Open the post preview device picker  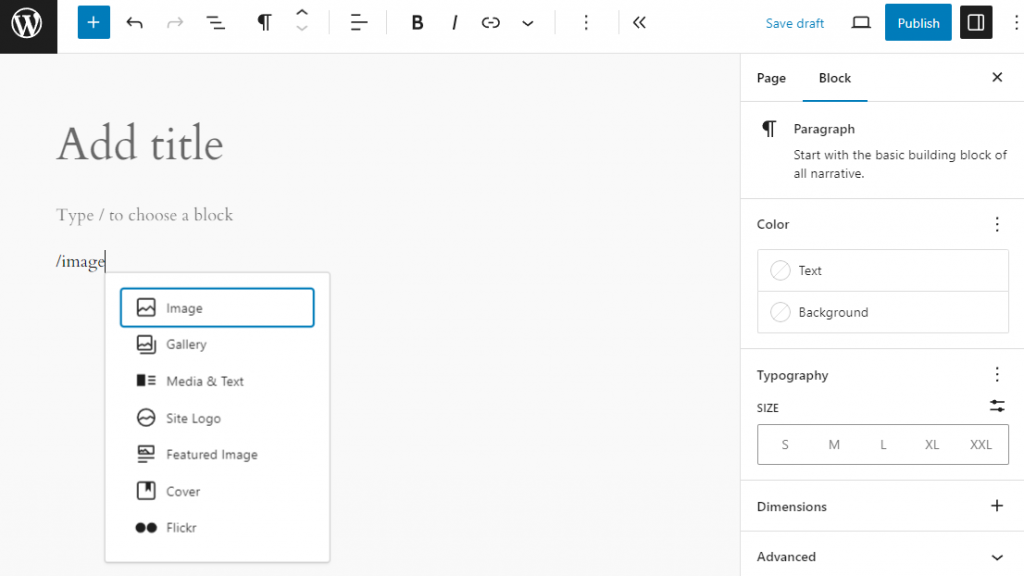coord(860,22)
